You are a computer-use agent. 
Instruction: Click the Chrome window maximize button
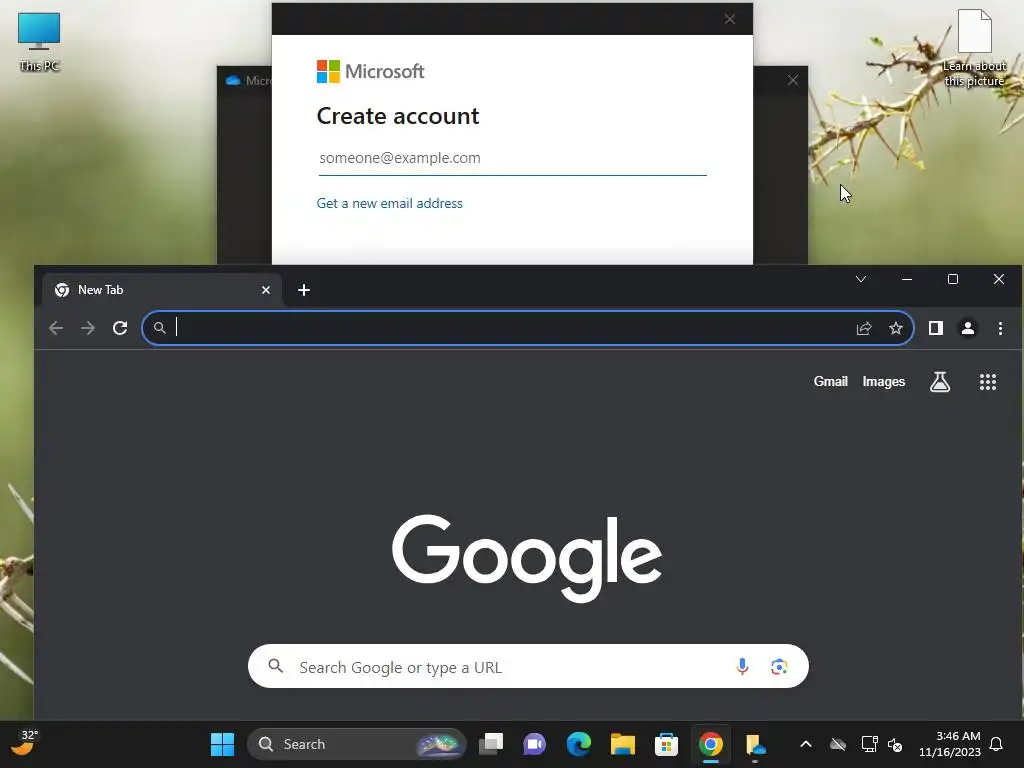click(x=953, y=280)
